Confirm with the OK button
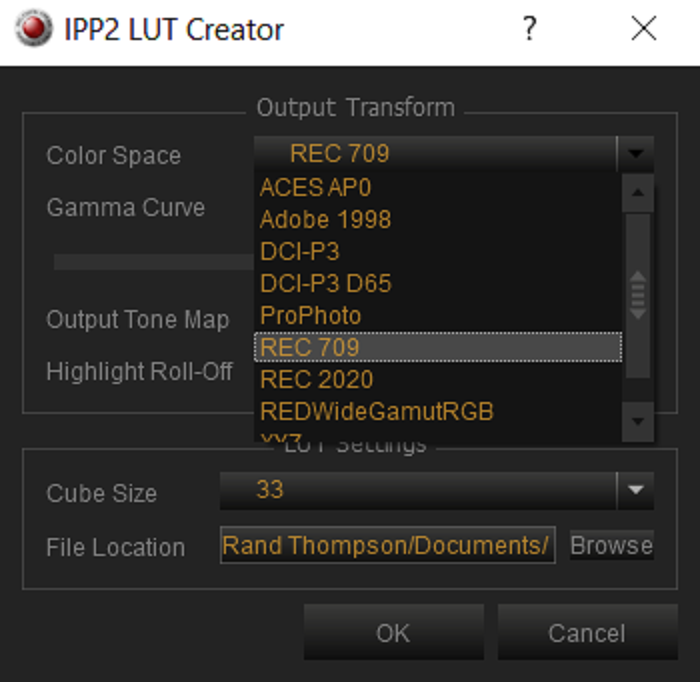The height and width of the screenshot is (682, 700). [x=394, y=632]
